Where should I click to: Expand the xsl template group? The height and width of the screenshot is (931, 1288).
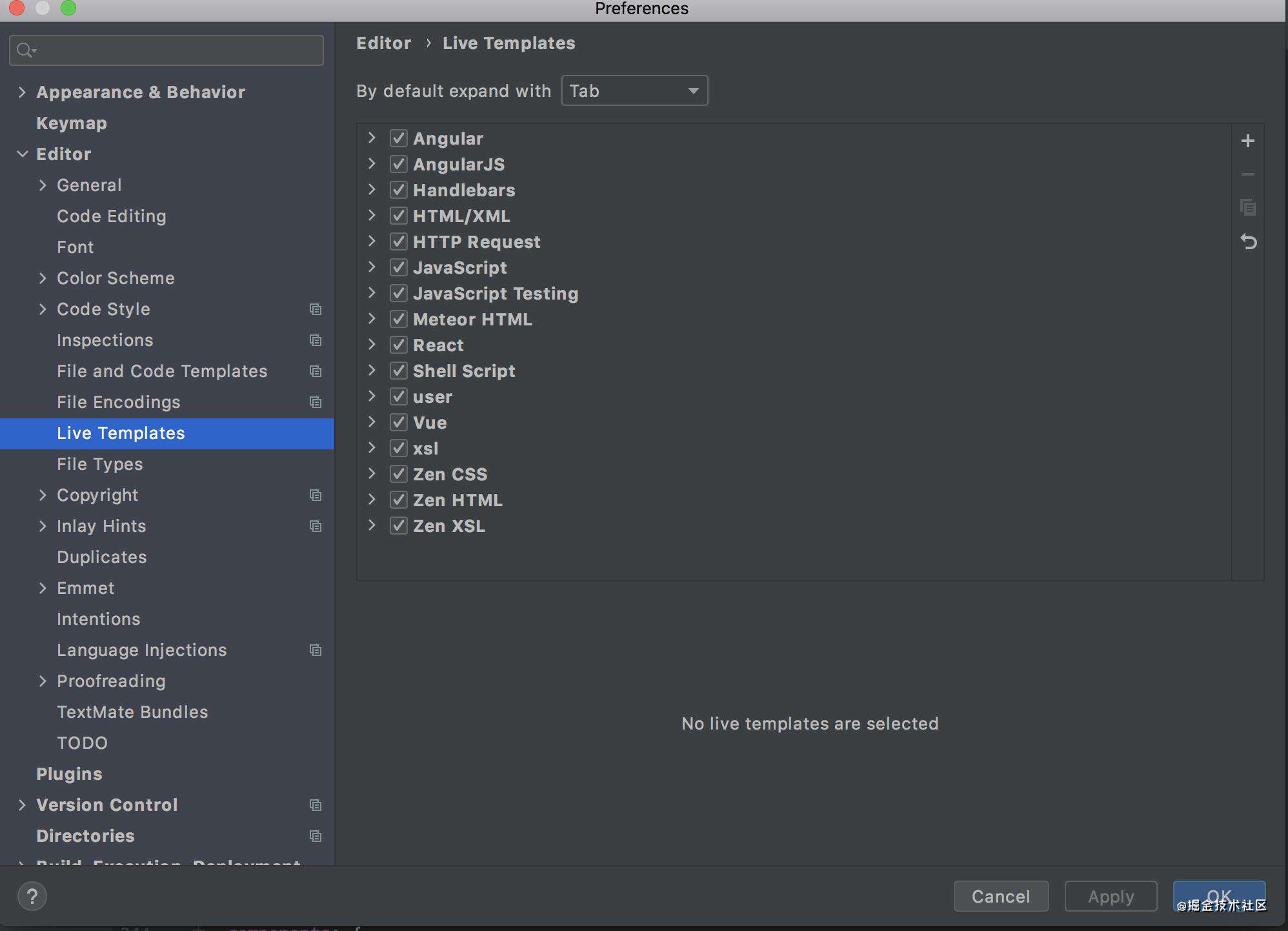point(372,448)
